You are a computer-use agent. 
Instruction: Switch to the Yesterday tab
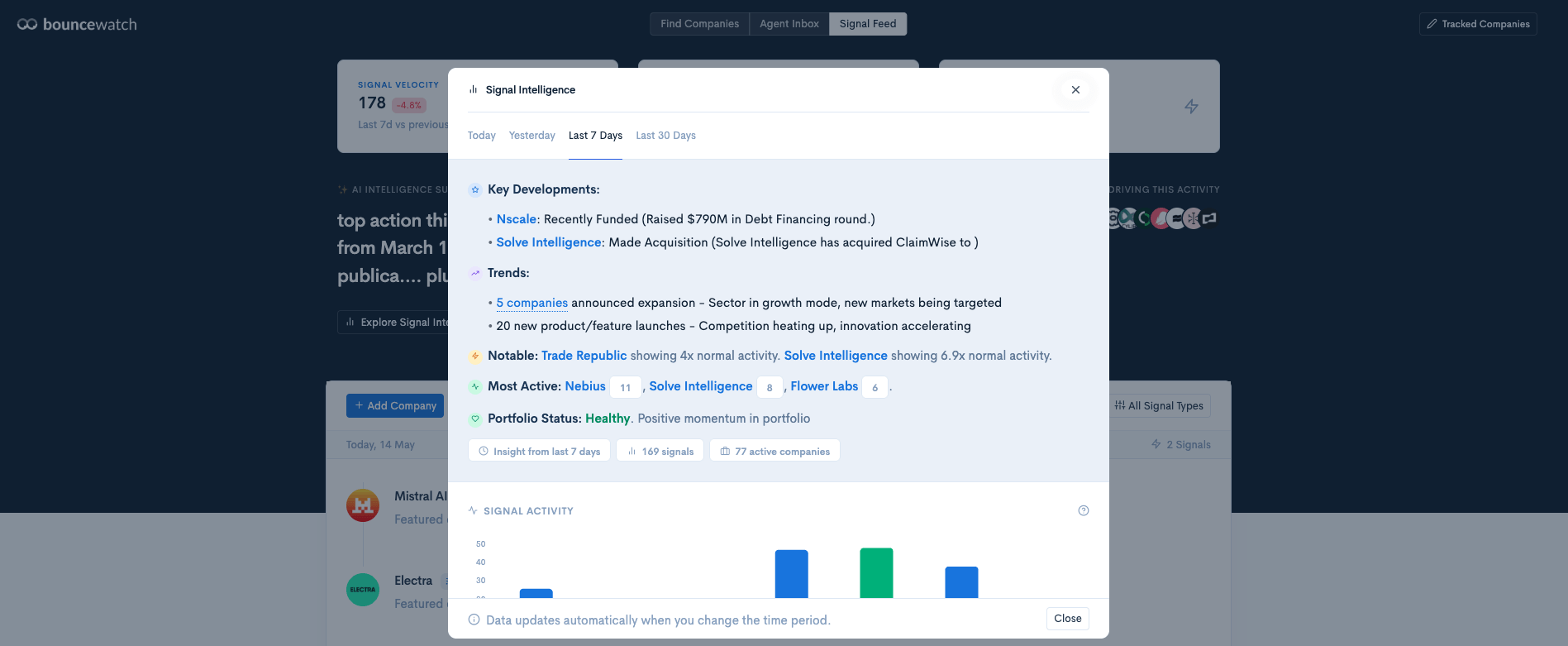(532, 136)
